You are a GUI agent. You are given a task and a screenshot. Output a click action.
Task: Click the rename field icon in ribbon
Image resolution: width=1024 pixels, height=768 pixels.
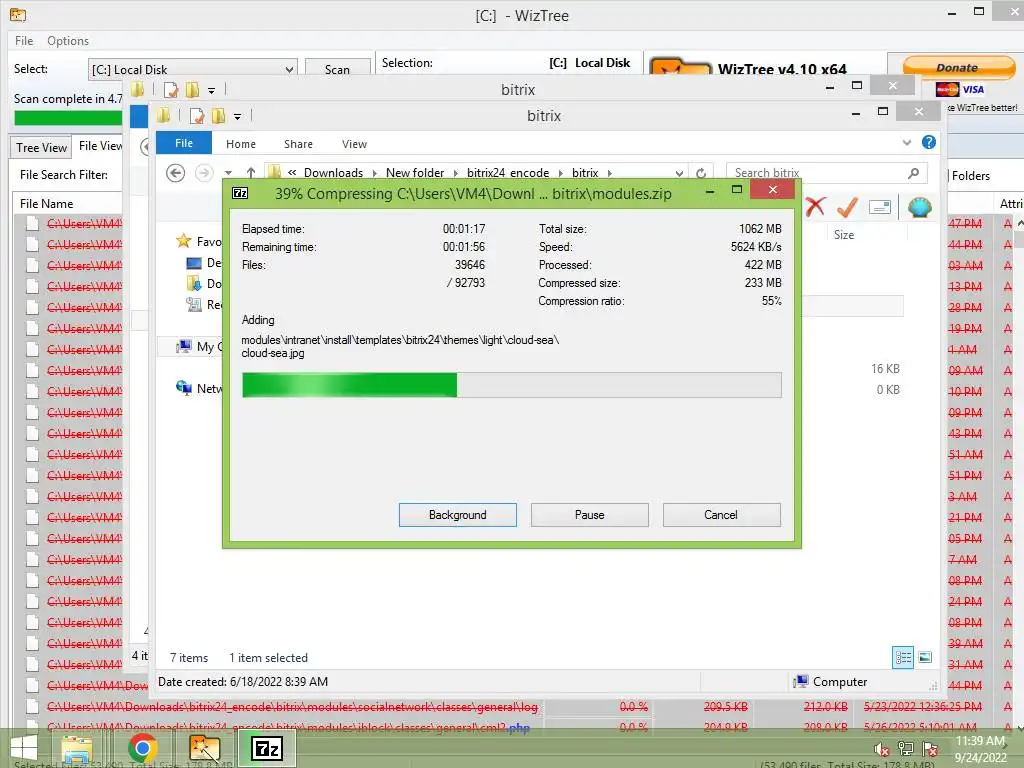click(x=880, y=208)
